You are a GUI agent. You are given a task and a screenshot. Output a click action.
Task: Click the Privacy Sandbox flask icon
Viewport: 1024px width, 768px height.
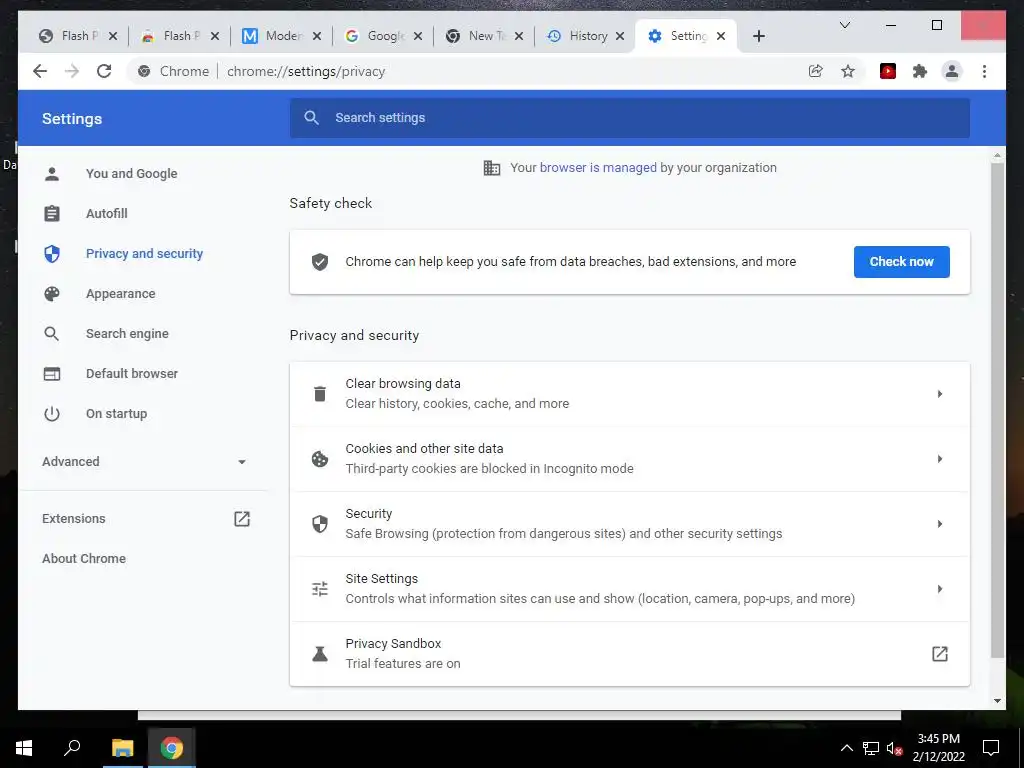tap(320, 654)
